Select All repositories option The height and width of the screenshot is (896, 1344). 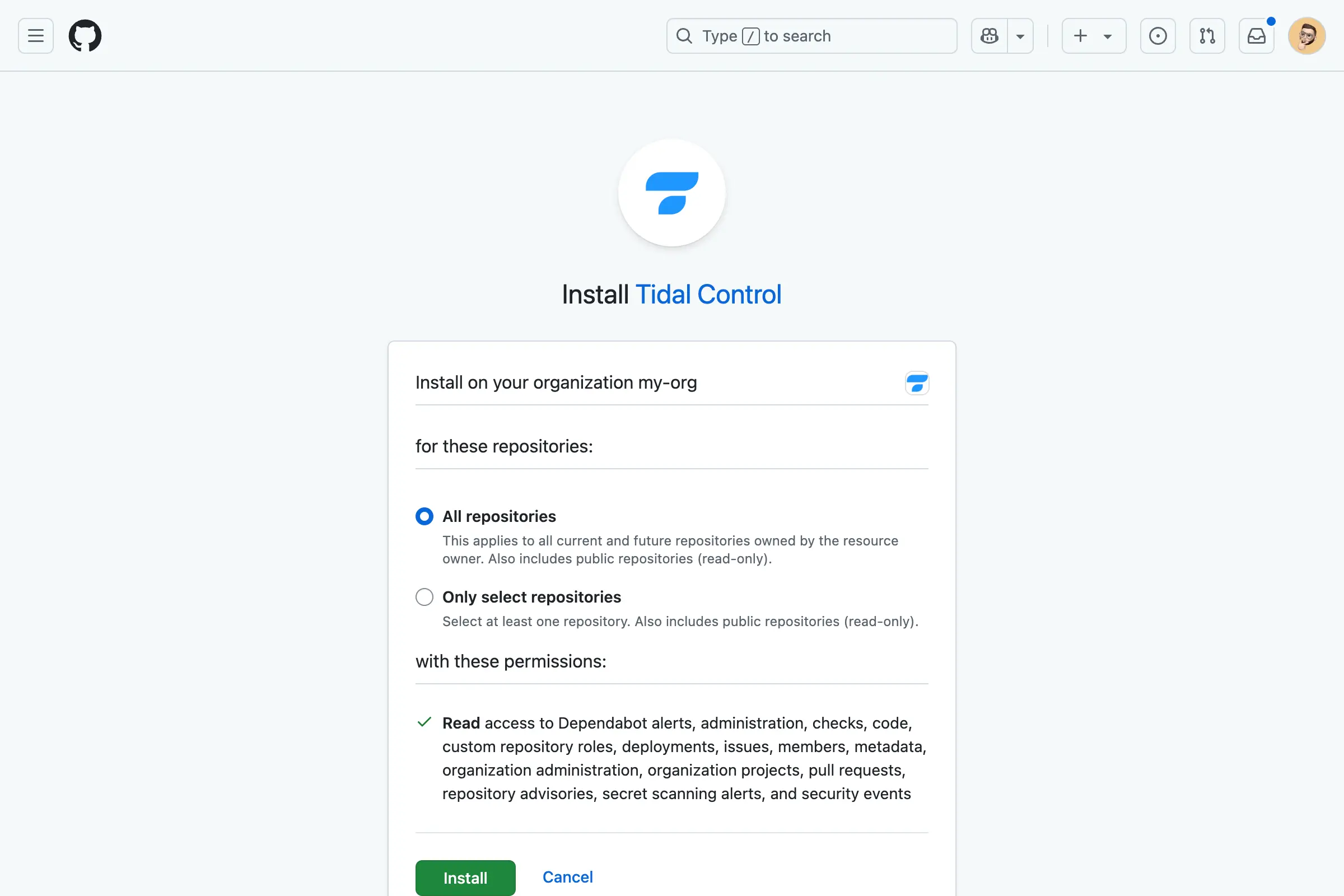(424, 516)
